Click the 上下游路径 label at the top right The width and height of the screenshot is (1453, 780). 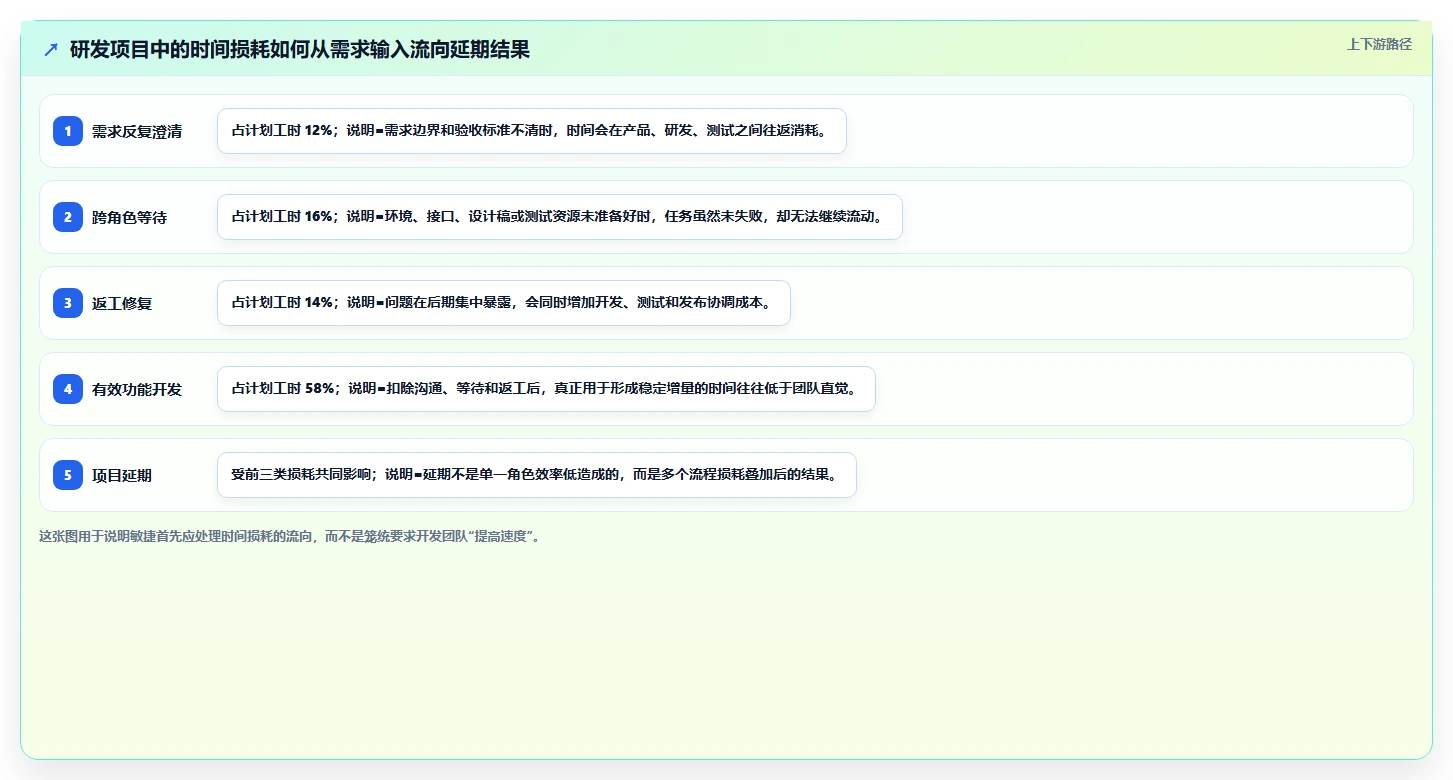(1379, 44)
